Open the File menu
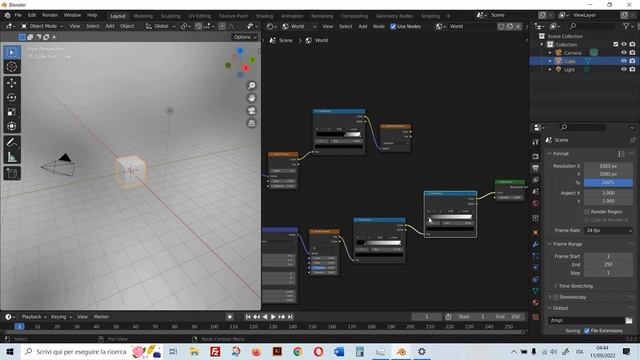640x360 pixels. point(18,16)
